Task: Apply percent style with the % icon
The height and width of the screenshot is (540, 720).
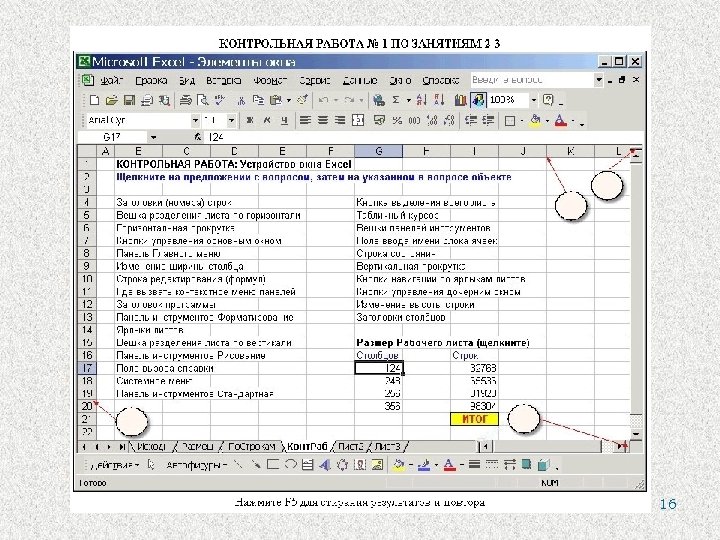Action: [397, 120]
